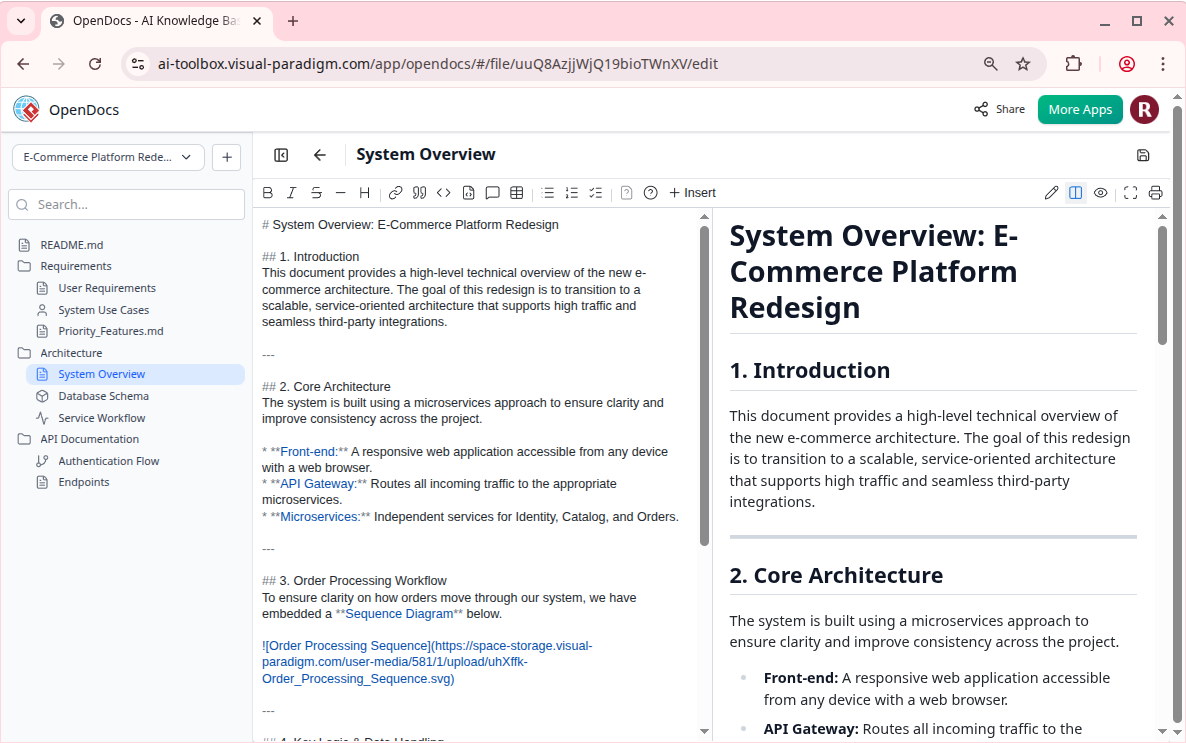Image resolution: width=1186 pixels, height=743 pixels.
Task: Switch to edit-only pencil mode
Action: pos(1051,193)
